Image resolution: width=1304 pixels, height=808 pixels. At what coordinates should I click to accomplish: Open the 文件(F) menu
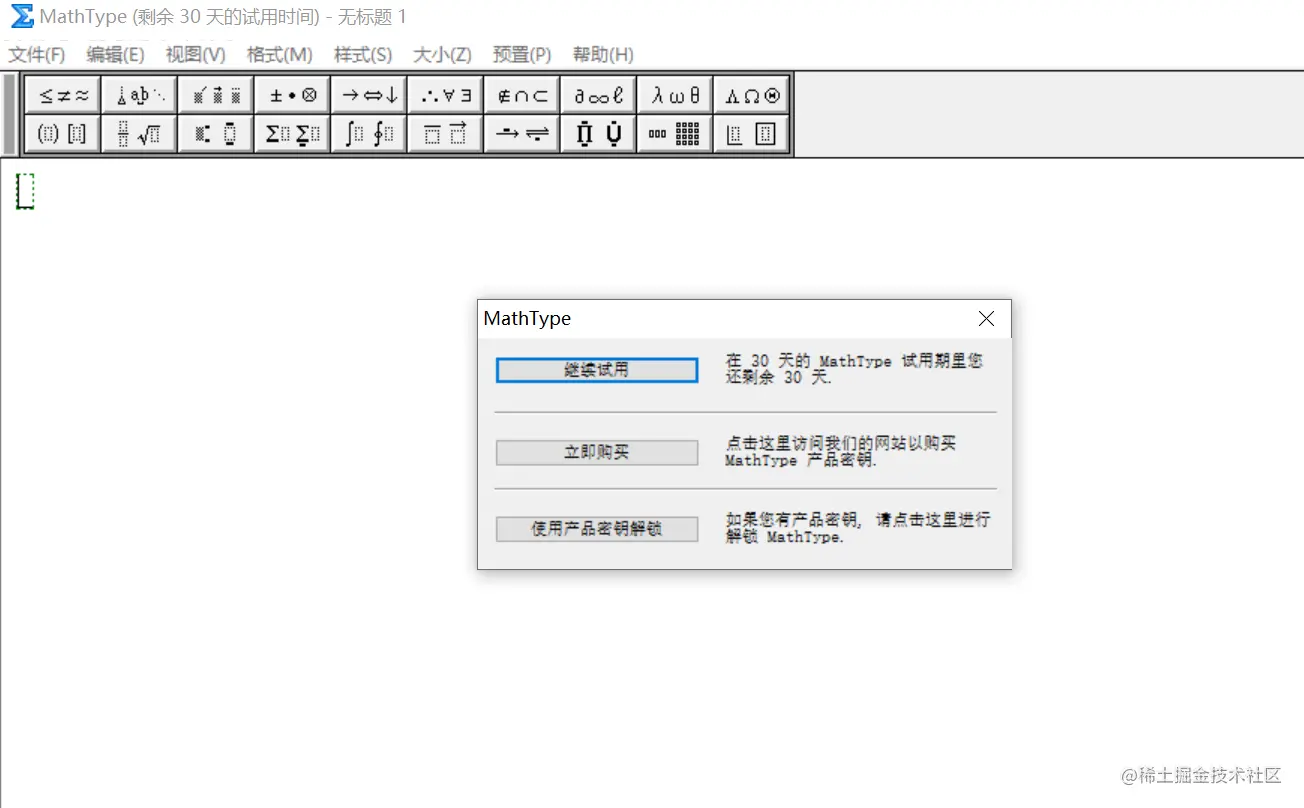pyautogui.click(x=37, y=55)
